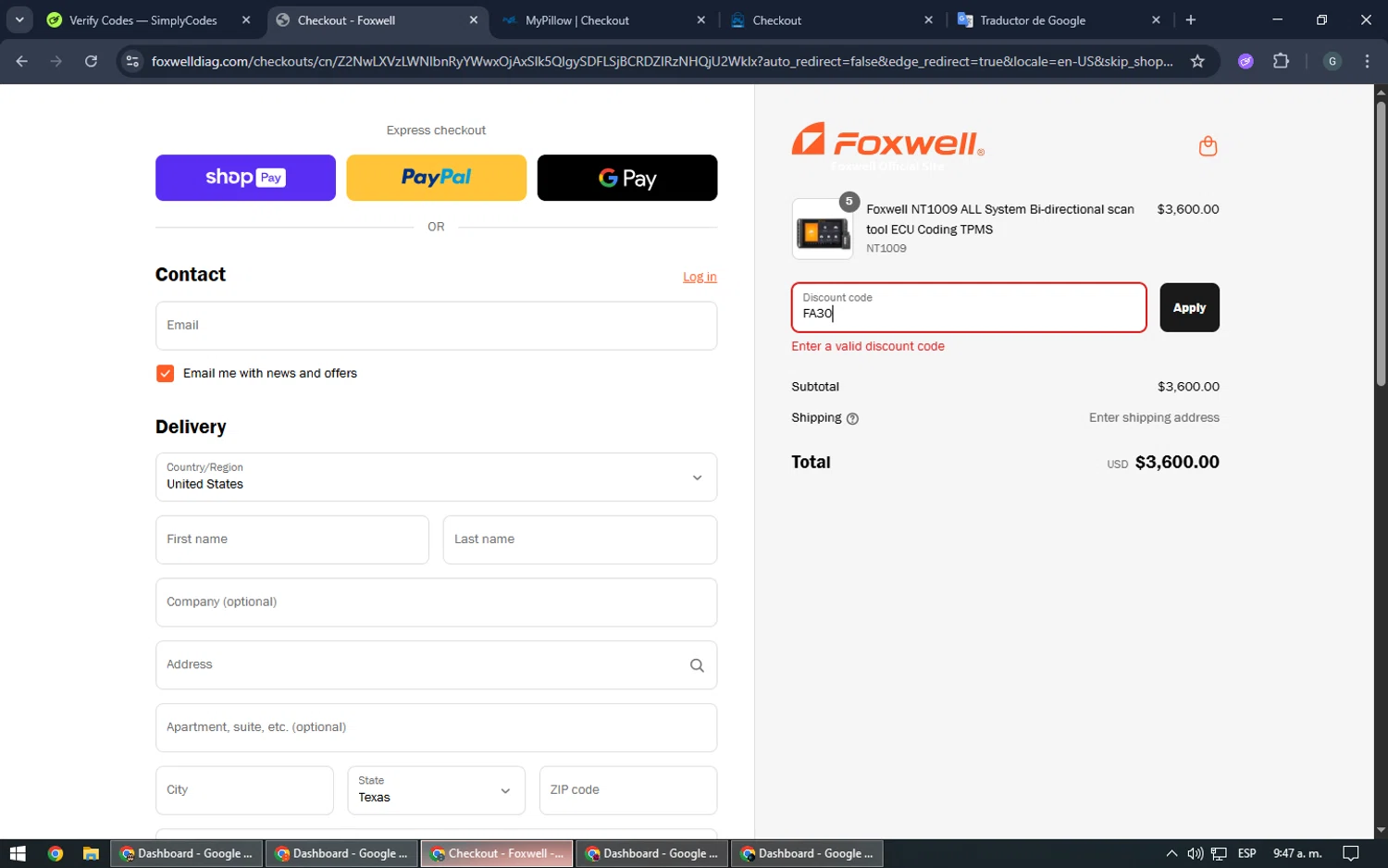
Task: Show hidden system tray icons
Action: pyautogui.click(x=1171, y=853)
